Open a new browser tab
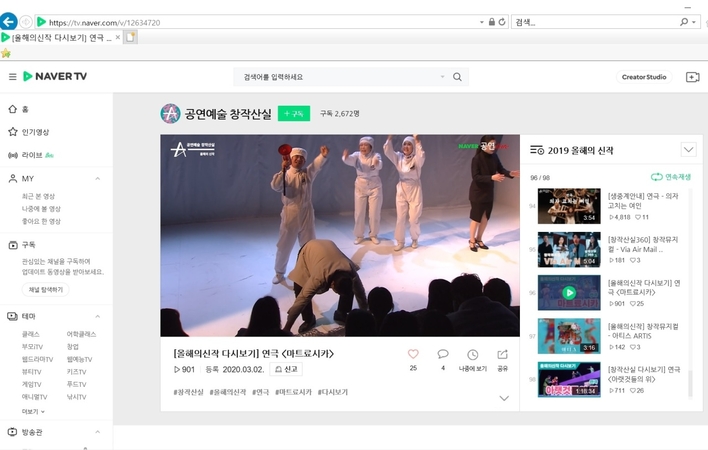The width and height of the screenshot is (708, 450). 130,37
